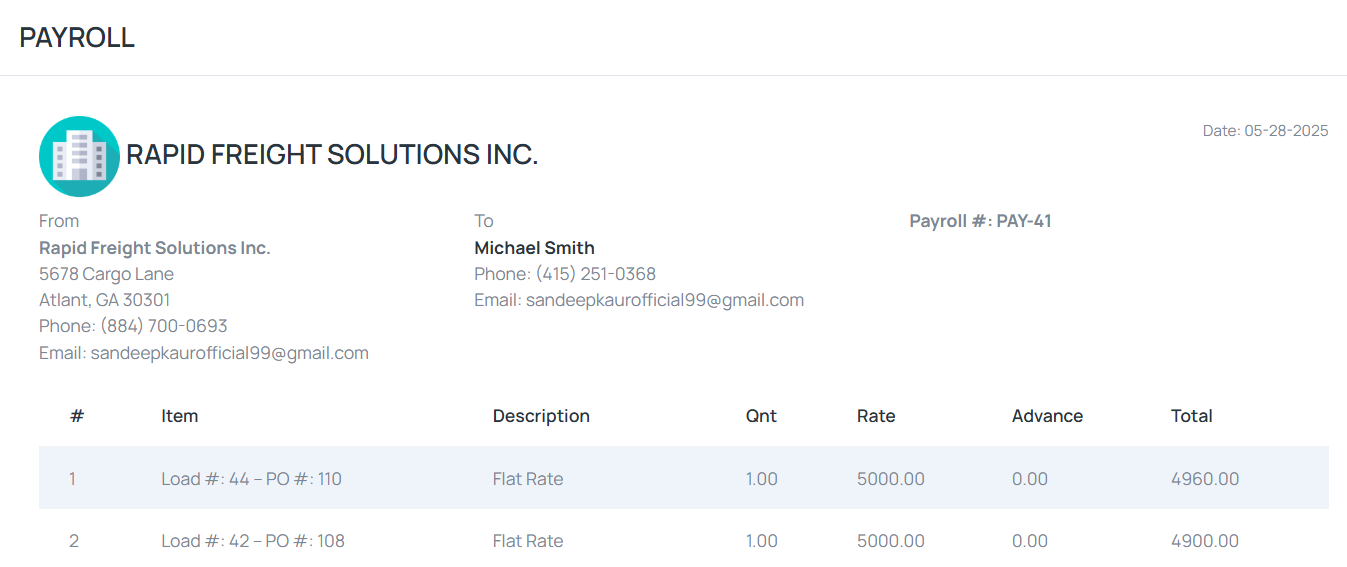
Task: Click the Item column header
Action: pos(180,416)
